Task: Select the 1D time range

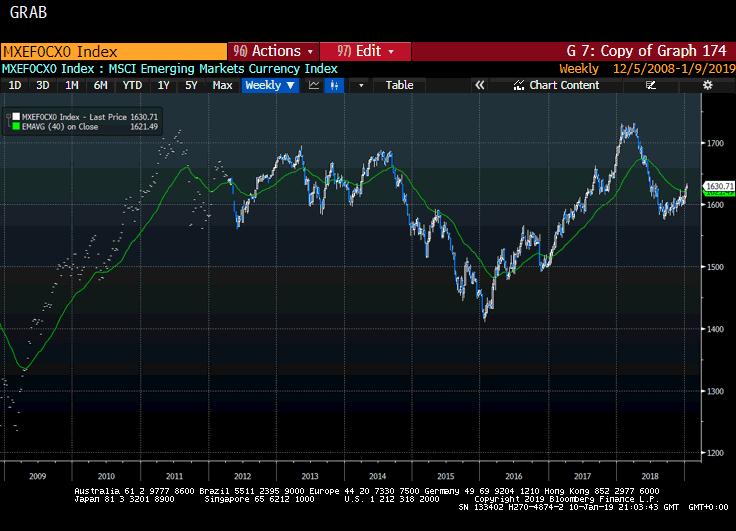Action: tap(15, 85)
